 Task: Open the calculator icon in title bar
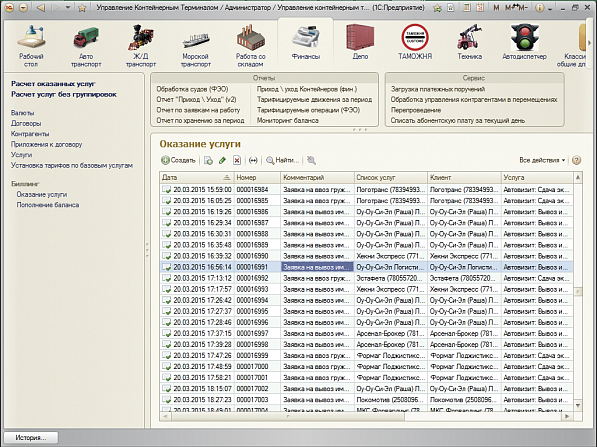[466, 8]
